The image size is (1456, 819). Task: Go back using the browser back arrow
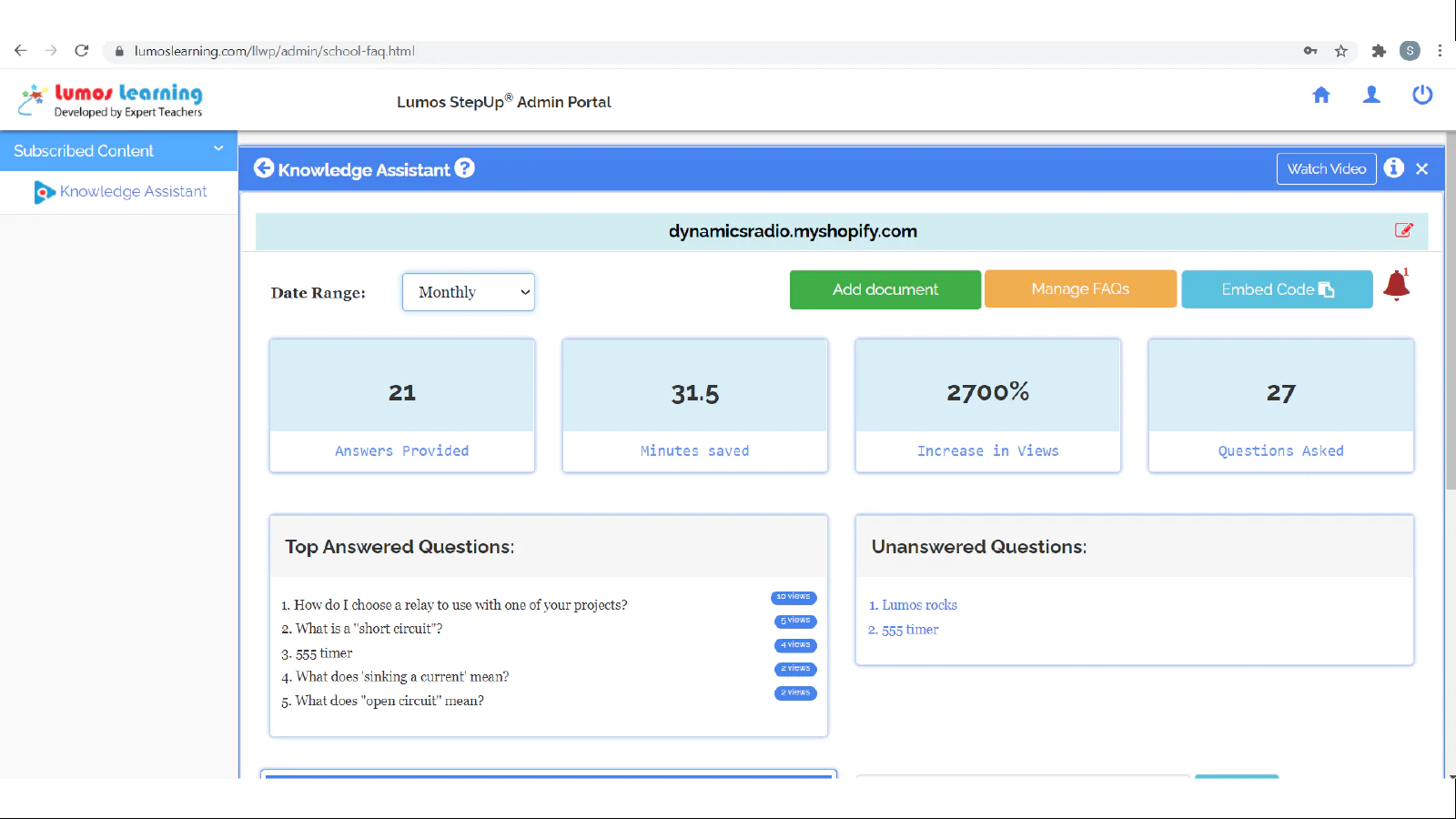point(21,51)
